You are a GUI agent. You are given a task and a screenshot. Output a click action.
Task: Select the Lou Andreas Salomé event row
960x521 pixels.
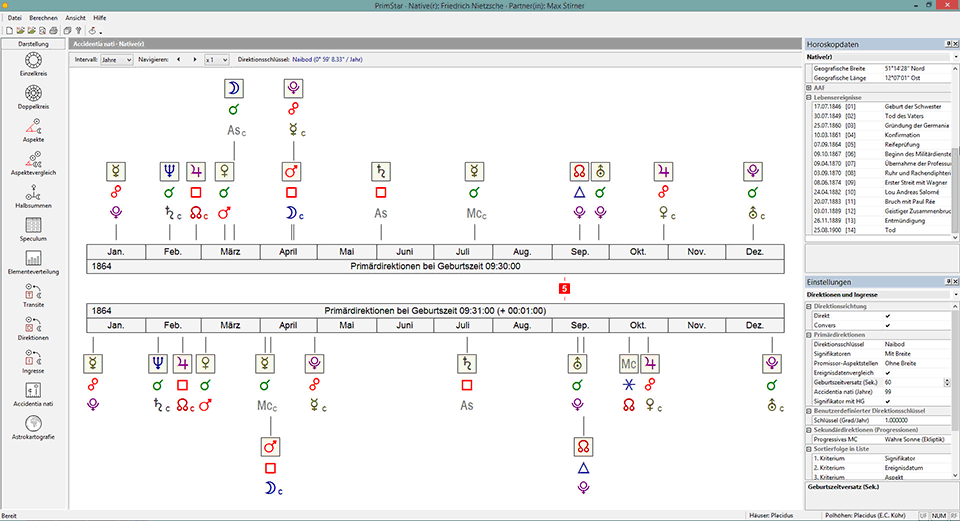pyautogui.click(x=881, y=192)
